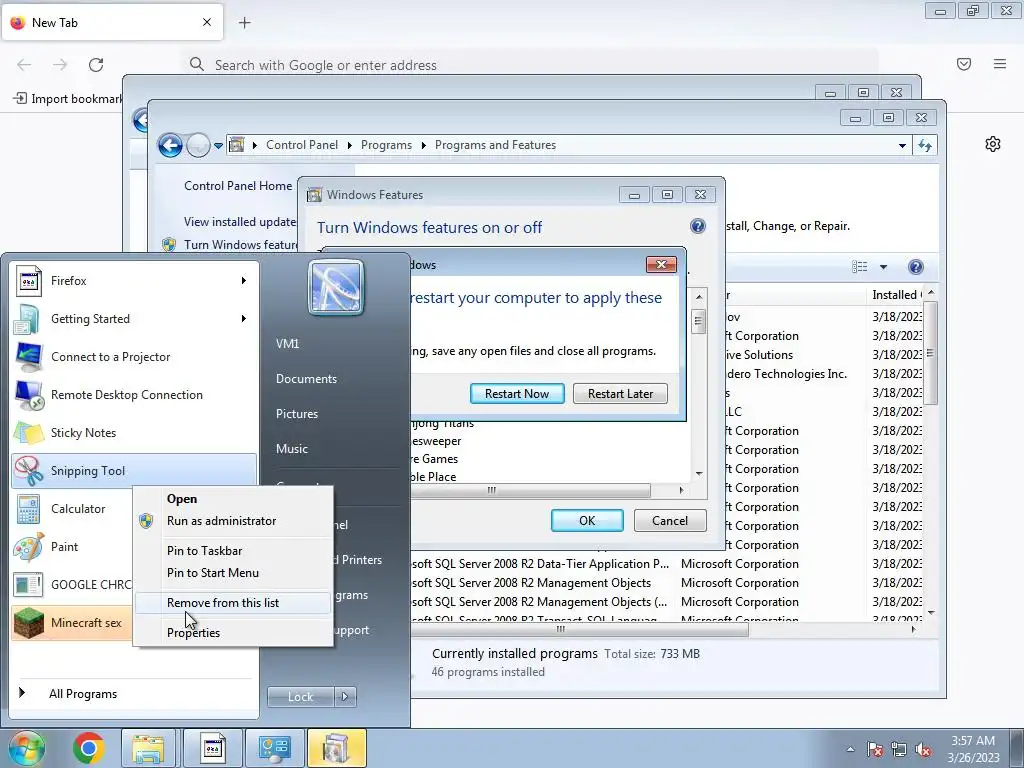Open VM1 user folder link
Image resolution: width=1024 pixels, height=768 pixels.
tap(287, 344)
